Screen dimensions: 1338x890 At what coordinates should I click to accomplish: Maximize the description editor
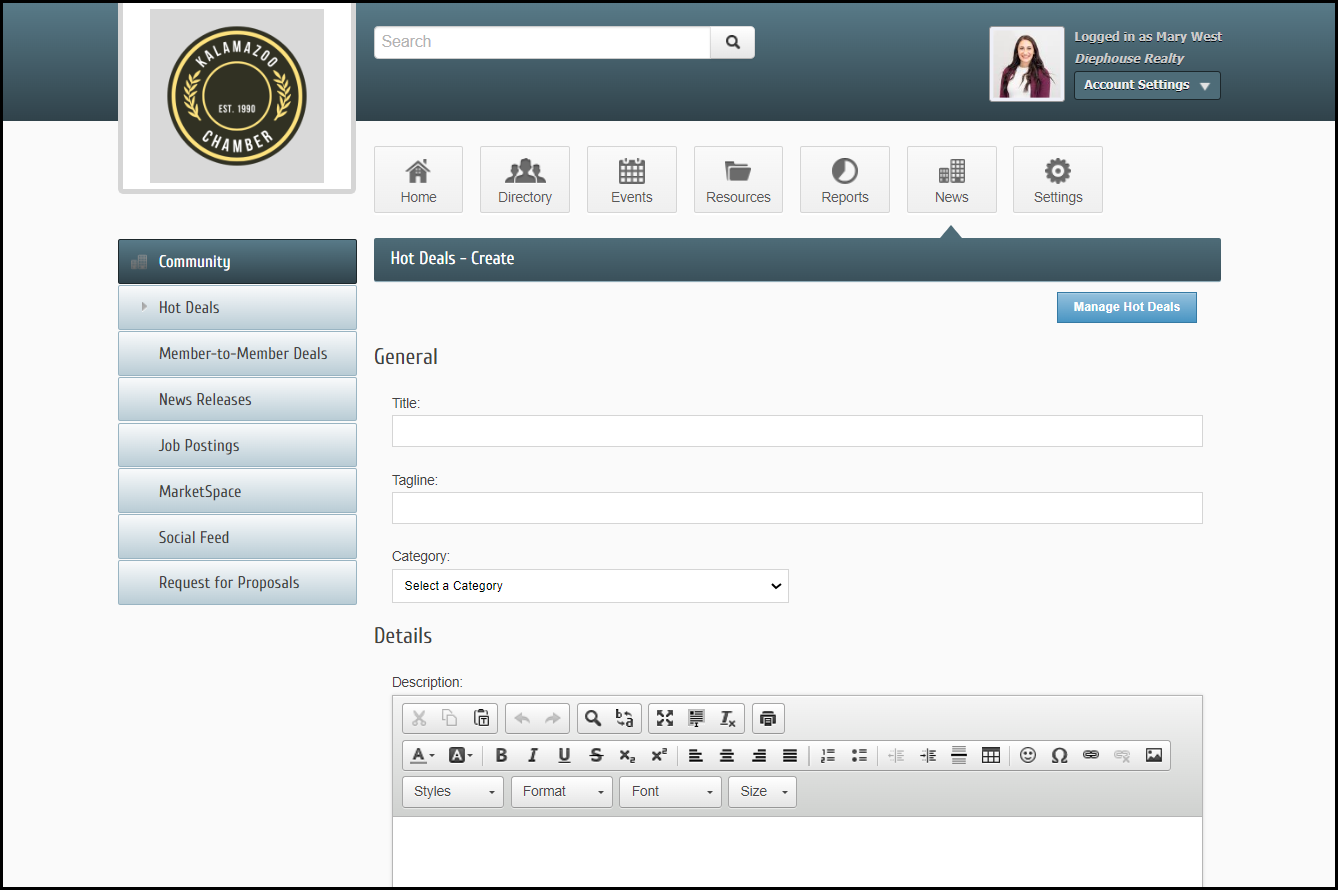tap(665, 718)
